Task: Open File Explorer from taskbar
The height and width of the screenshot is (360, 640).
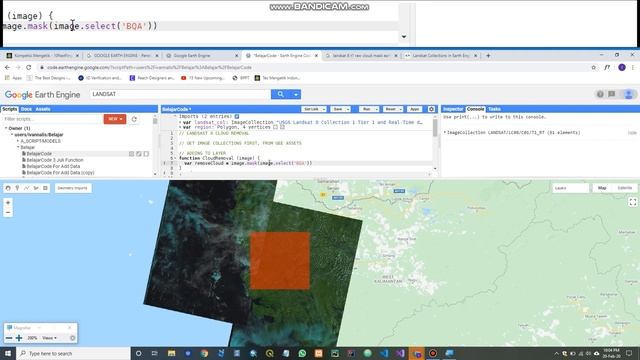Action: [171, 353]
